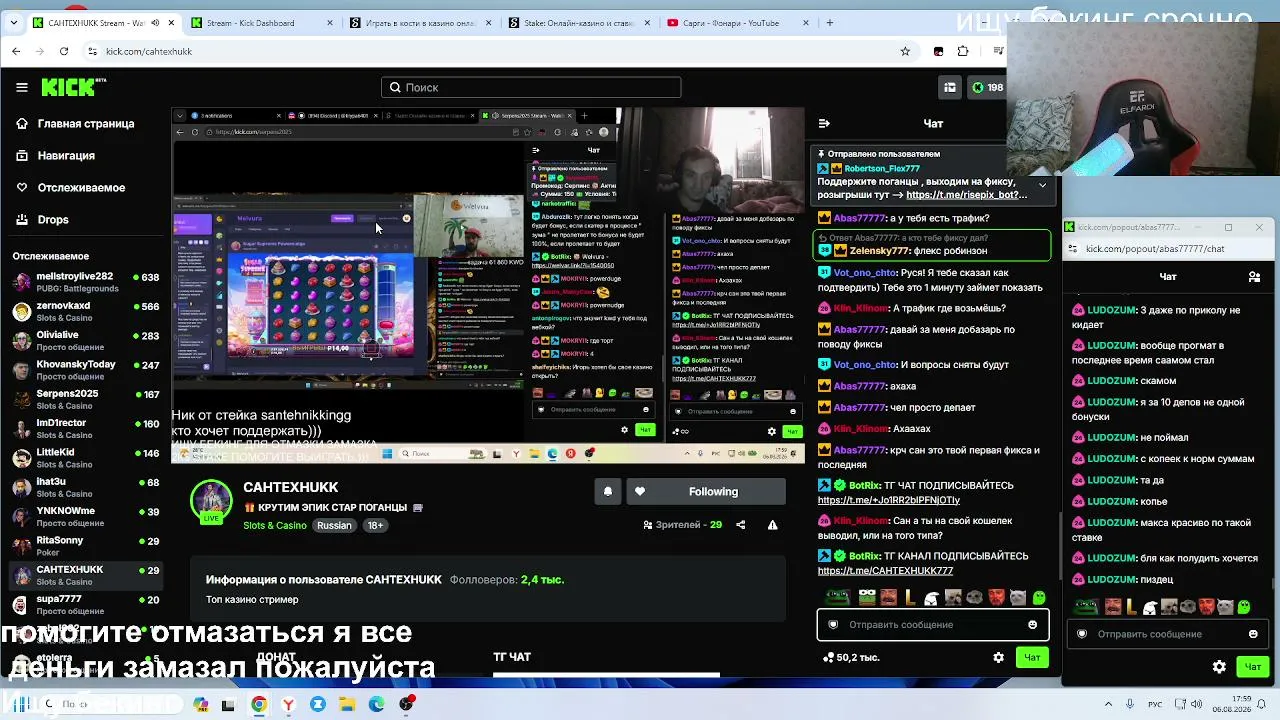Open melstroylive282 followed channel
The image size is (1280, 720).
84,282
